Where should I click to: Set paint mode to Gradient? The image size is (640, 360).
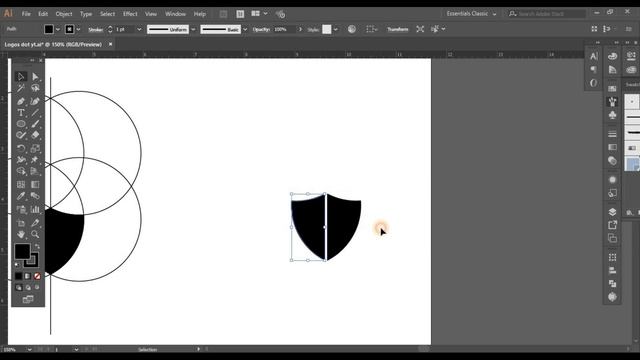tap(28, 276)
